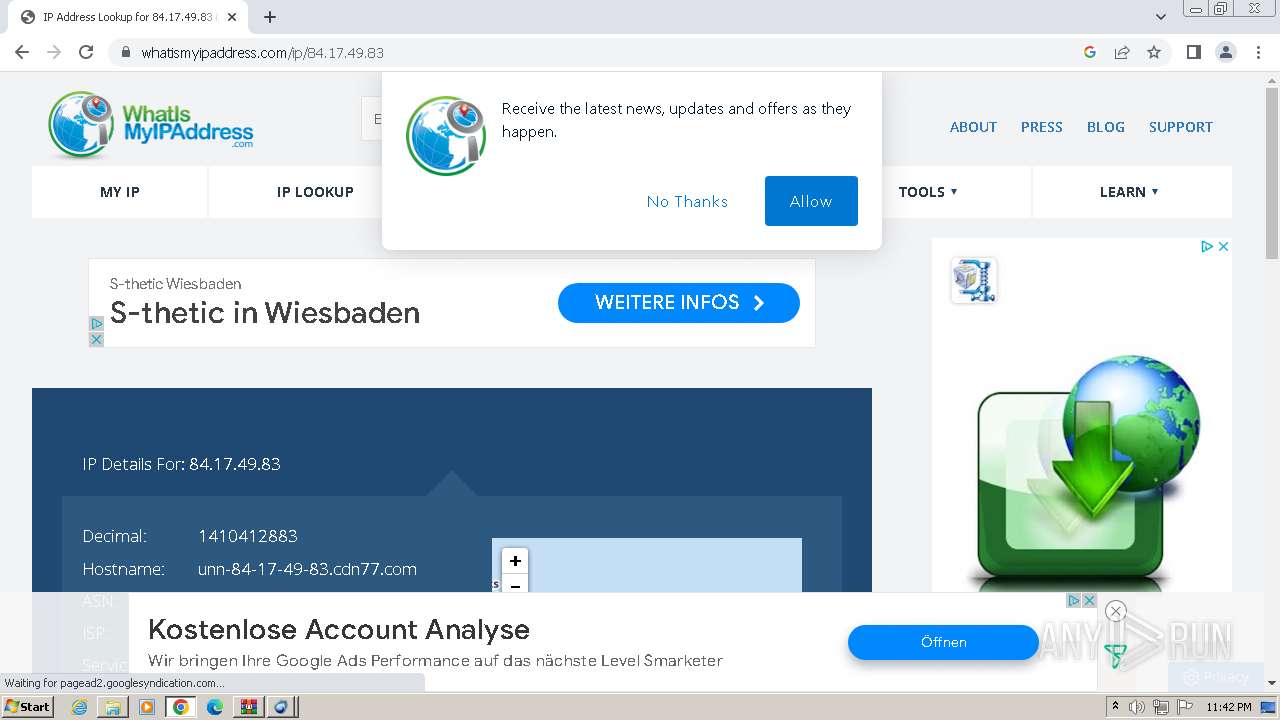The height and width of the screenshot is (720, 1280).
Task: Share this page via share icon
Action: coord(1122,52)
